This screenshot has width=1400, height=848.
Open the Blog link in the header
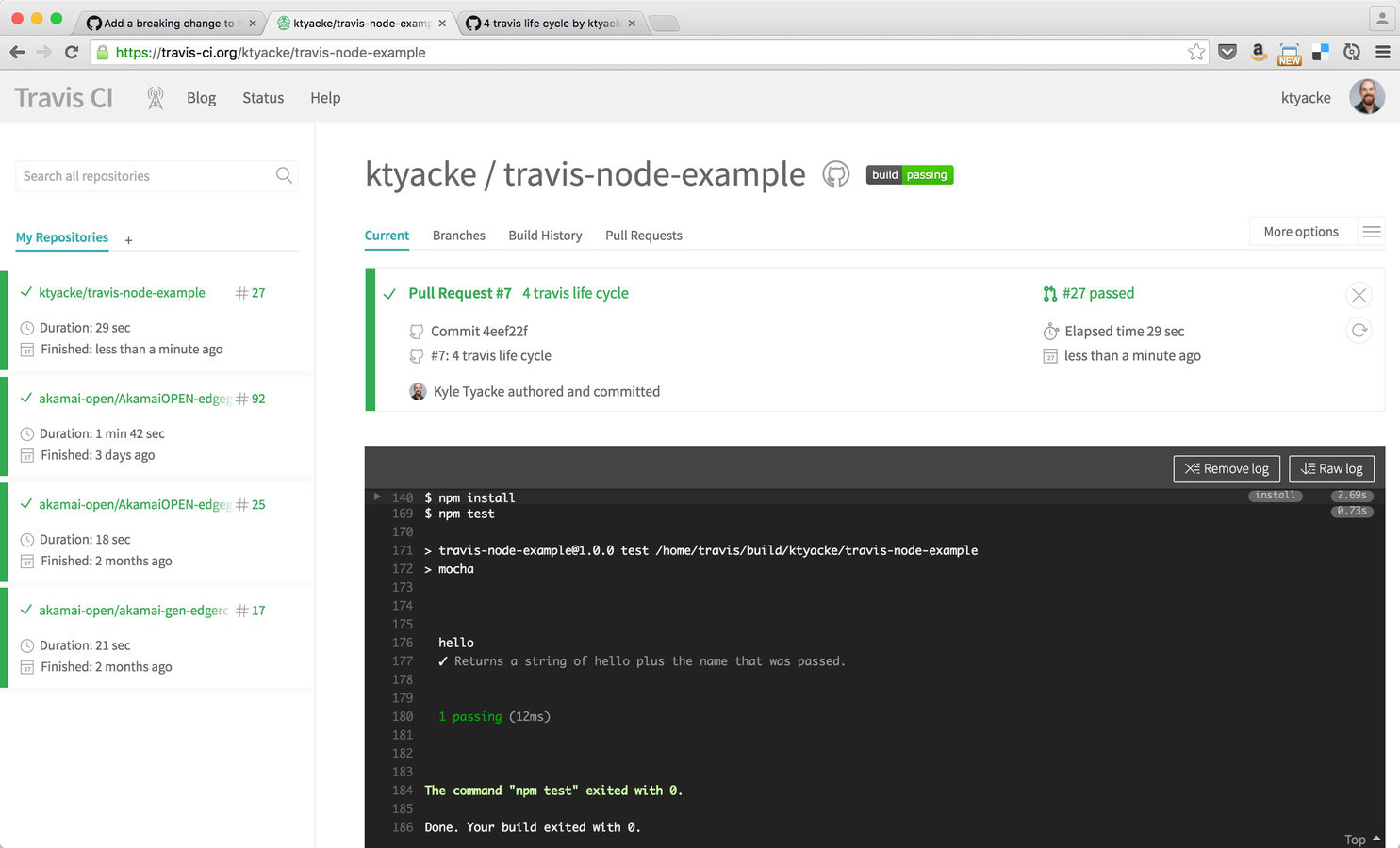(201, 98)
